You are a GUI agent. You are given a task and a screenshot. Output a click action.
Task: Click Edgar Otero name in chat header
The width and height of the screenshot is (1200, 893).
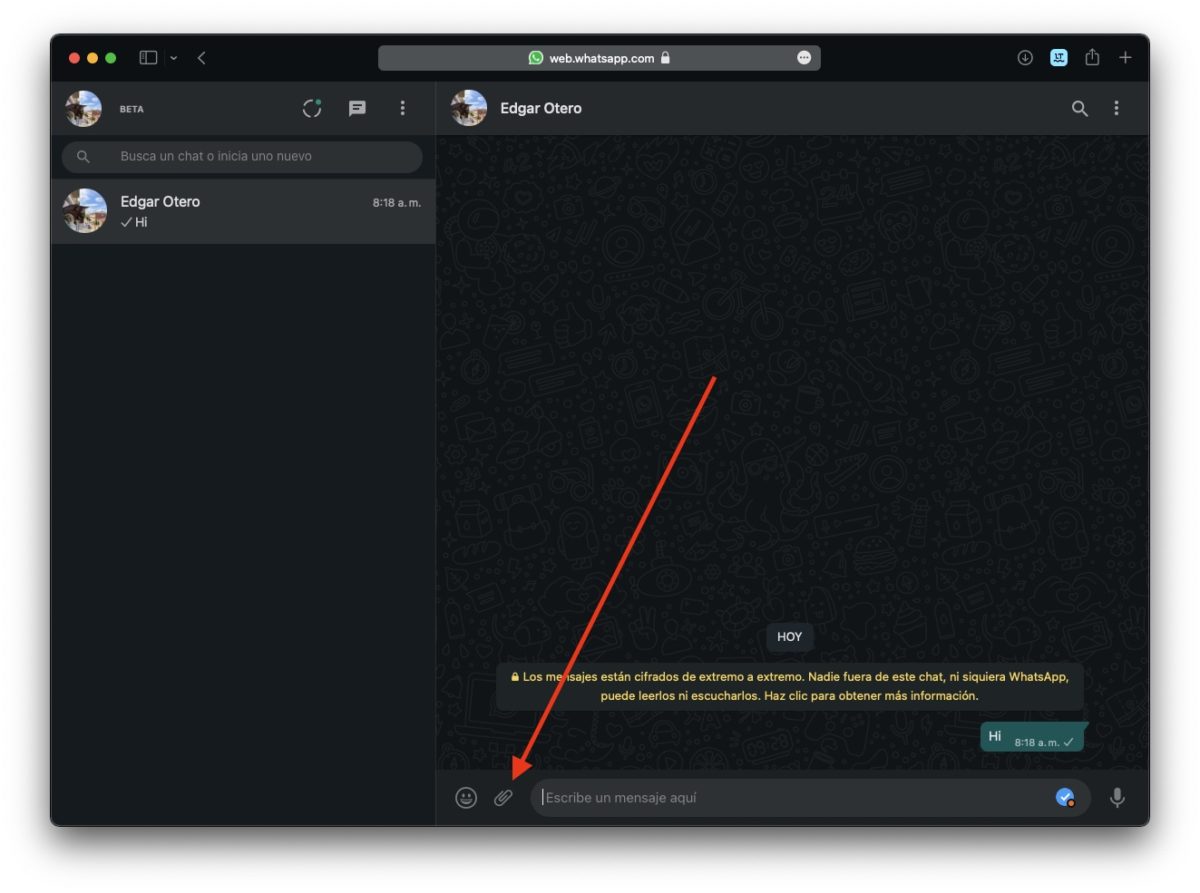pyautogui.click(x=541, y=108)
